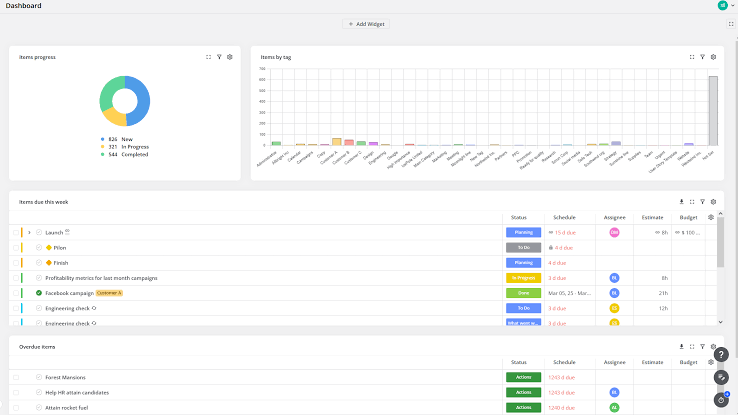Image resolution: width=738 pixels, height=415 pixels.
Task: Select the To Do Engineering check row checkbox
Action: tap(16, 308)
